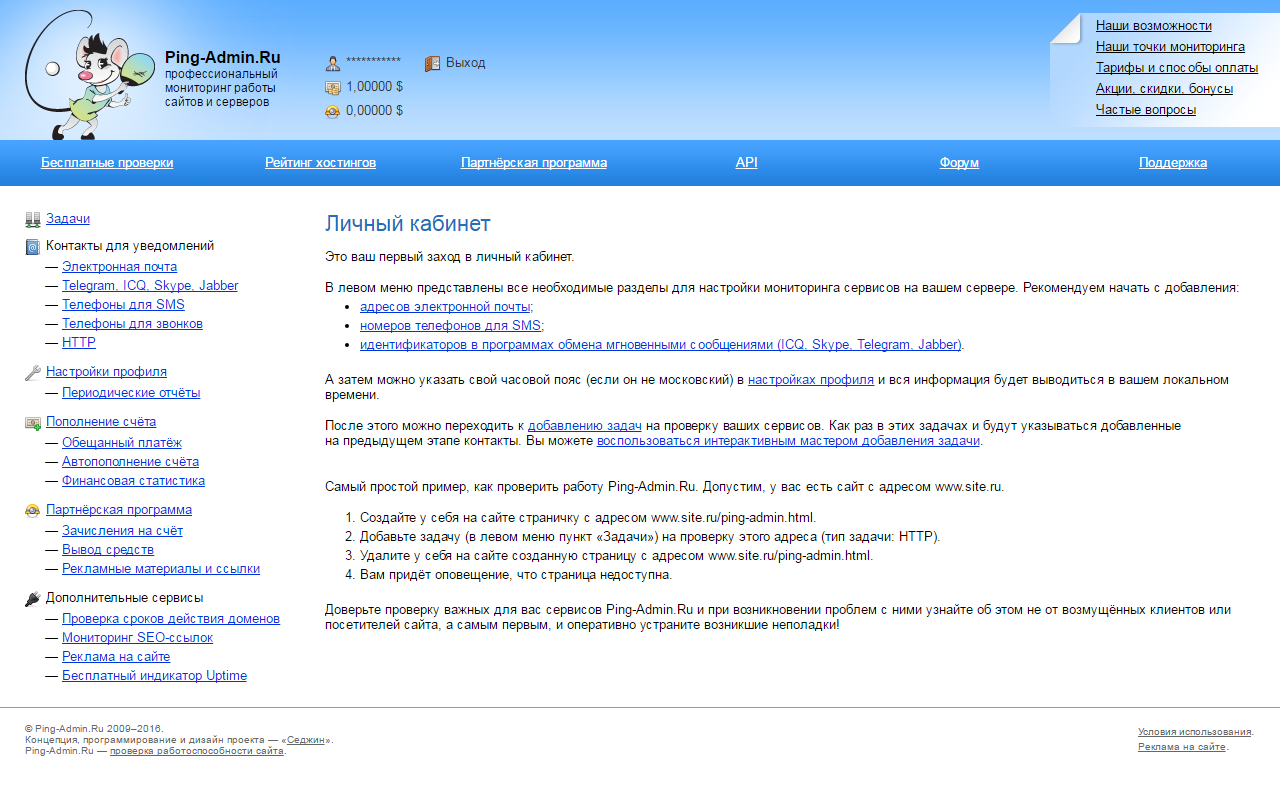This screenshot has width=1280, height=800.
Task: Open Задачи in the left sidebar
Action: 68,219
